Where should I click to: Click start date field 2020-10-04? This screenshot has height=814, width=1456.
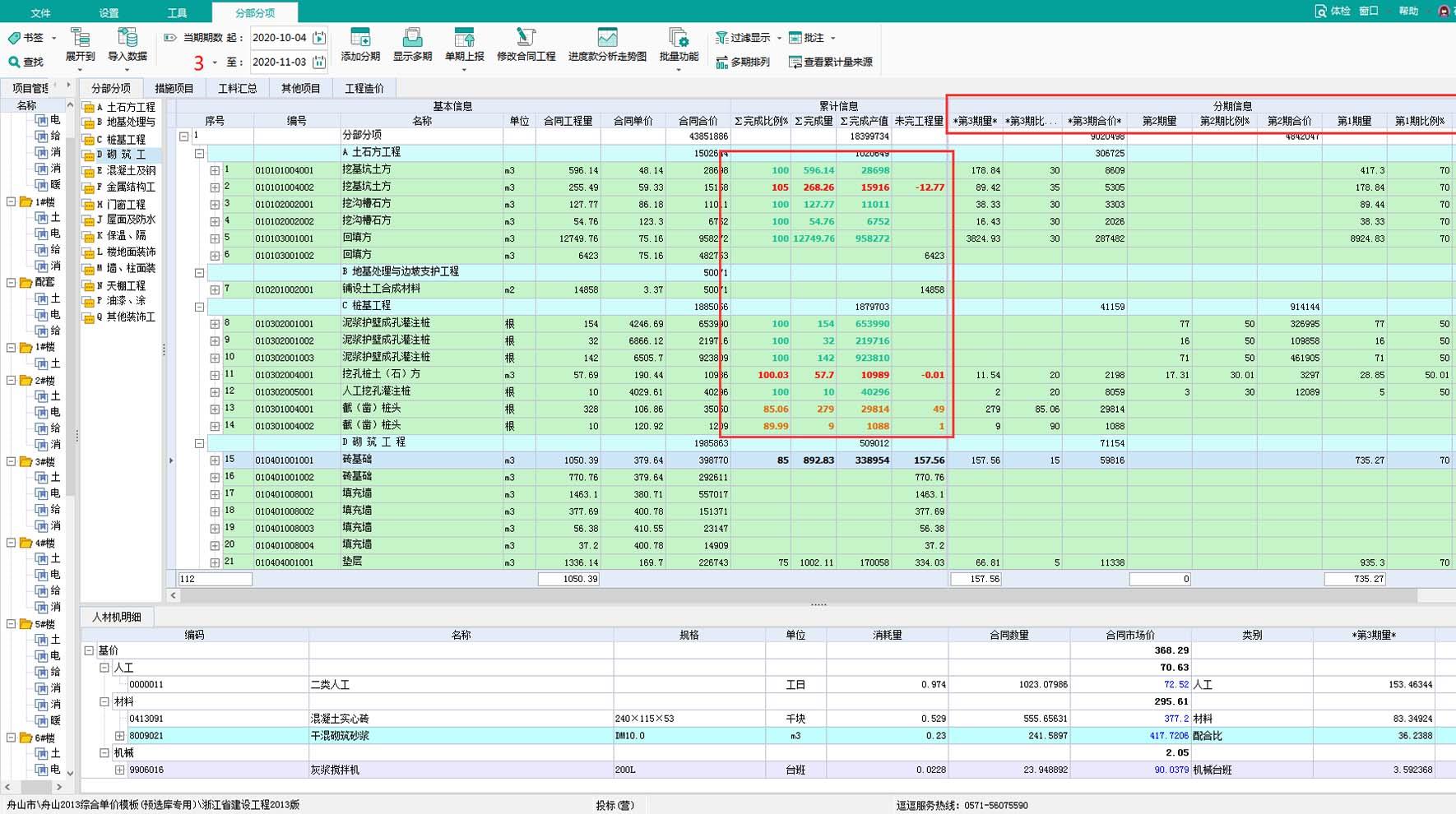click(x=280, y=38)
